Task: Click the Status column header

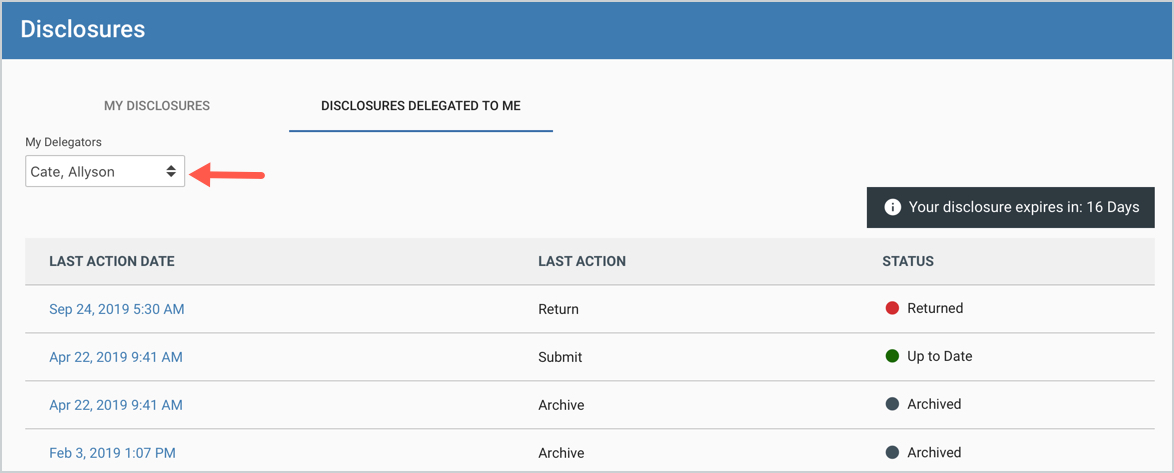Action: [x=908, y=261]
